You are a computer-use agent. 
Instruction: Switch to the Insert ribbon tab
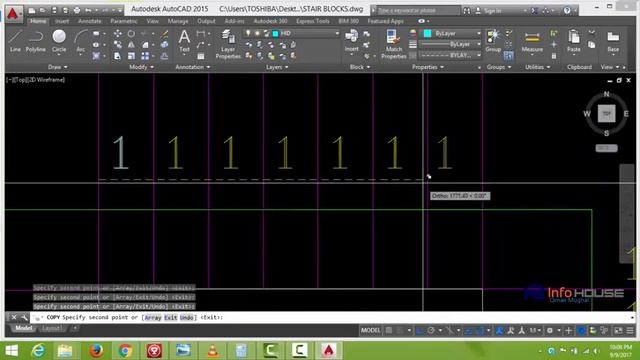pos(62,21)
